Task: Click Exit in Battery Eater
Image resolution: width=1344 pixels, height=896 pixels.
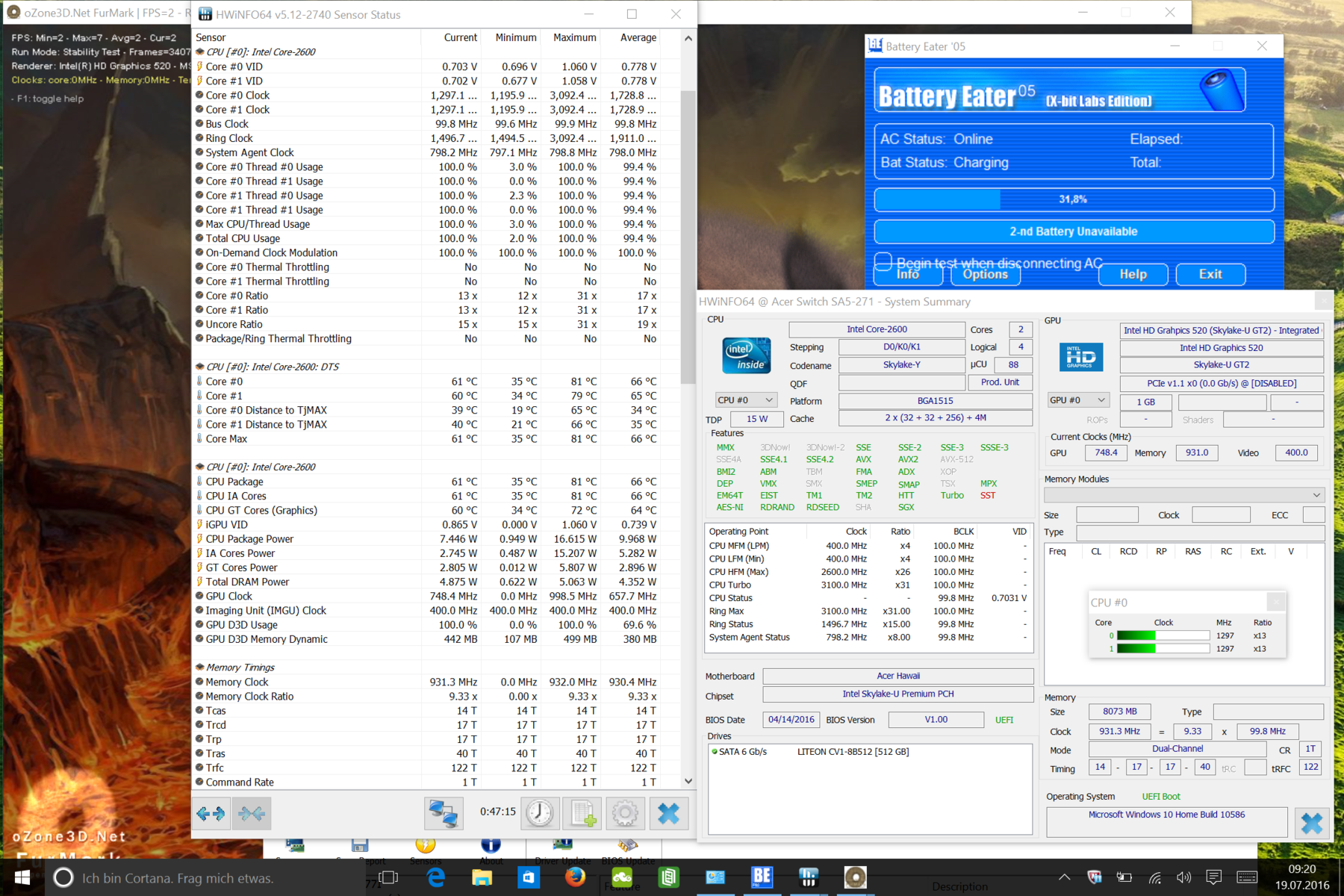Action: 1210,274
